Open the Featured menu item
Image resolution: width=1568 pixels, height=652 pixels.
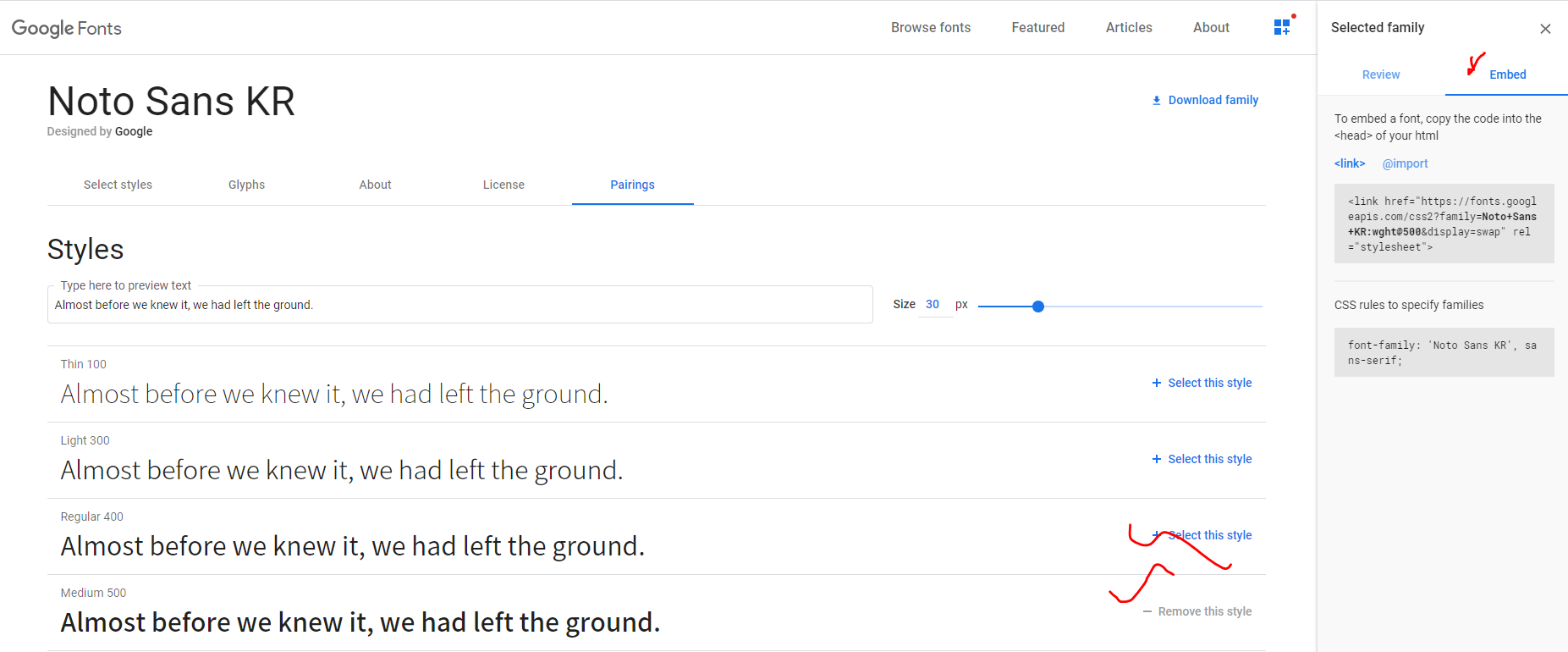point(1038,27)
